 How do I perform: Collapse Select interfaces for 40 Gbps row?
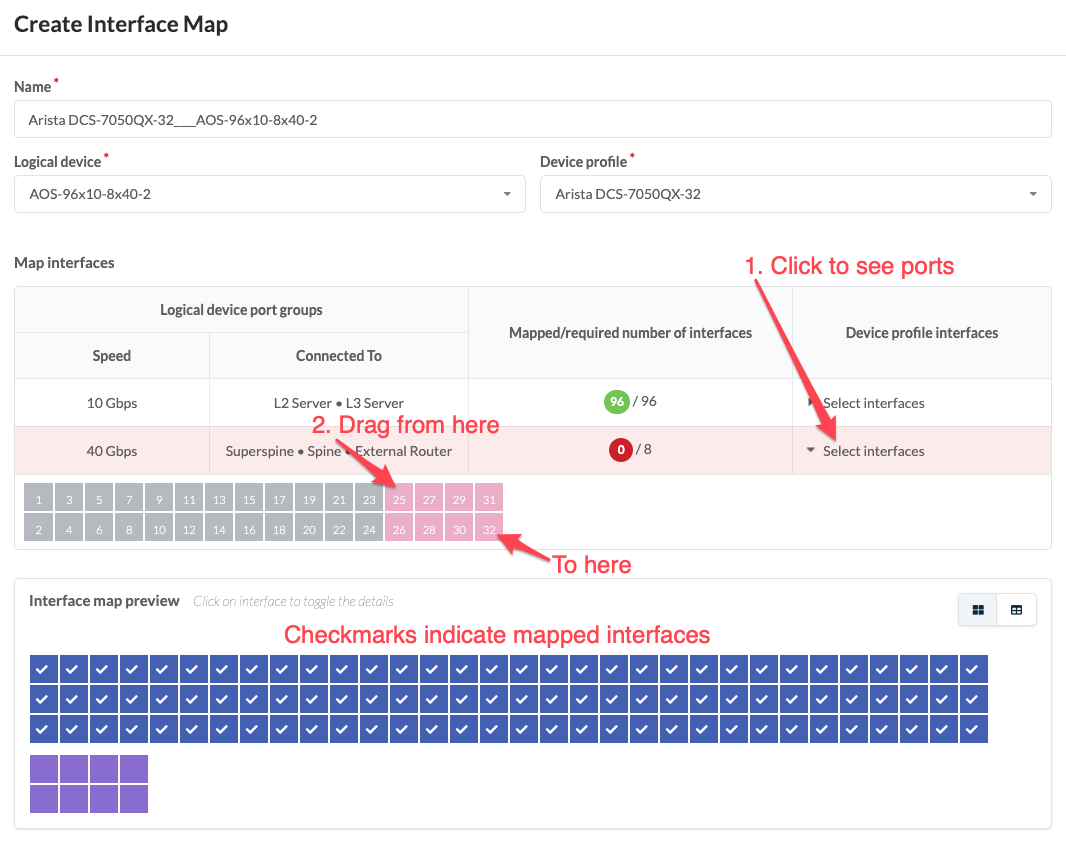pyautogui.click(x=866, y=451)
